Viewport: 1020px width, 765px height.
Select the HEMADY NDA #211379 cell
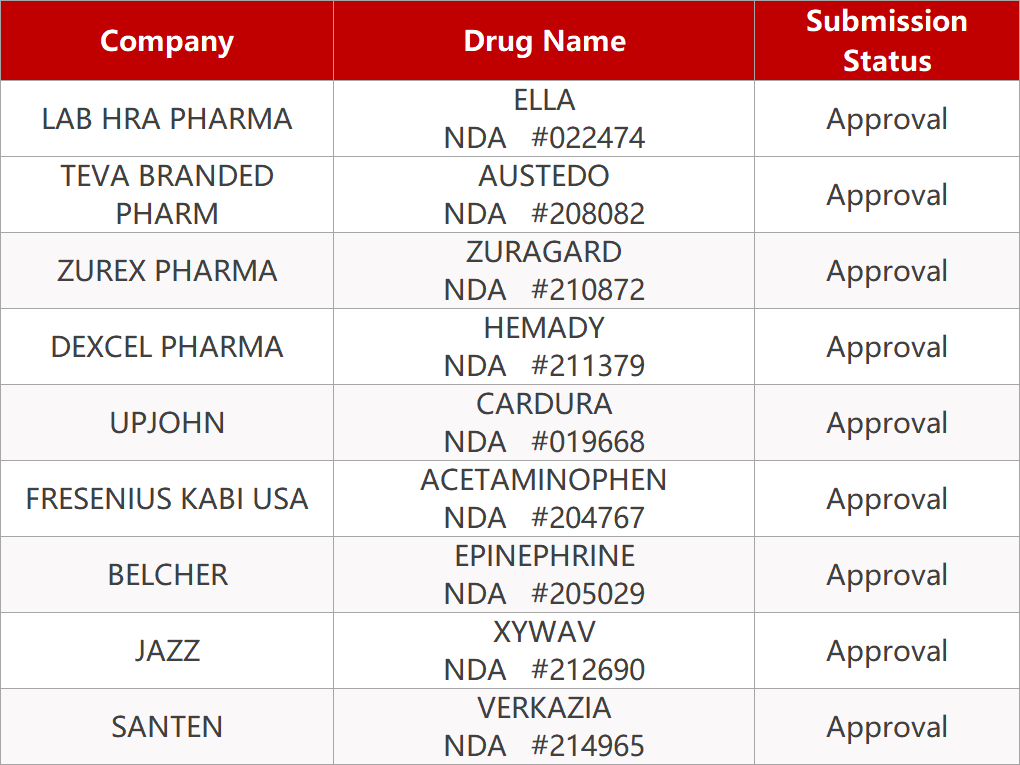pos(544,347)
